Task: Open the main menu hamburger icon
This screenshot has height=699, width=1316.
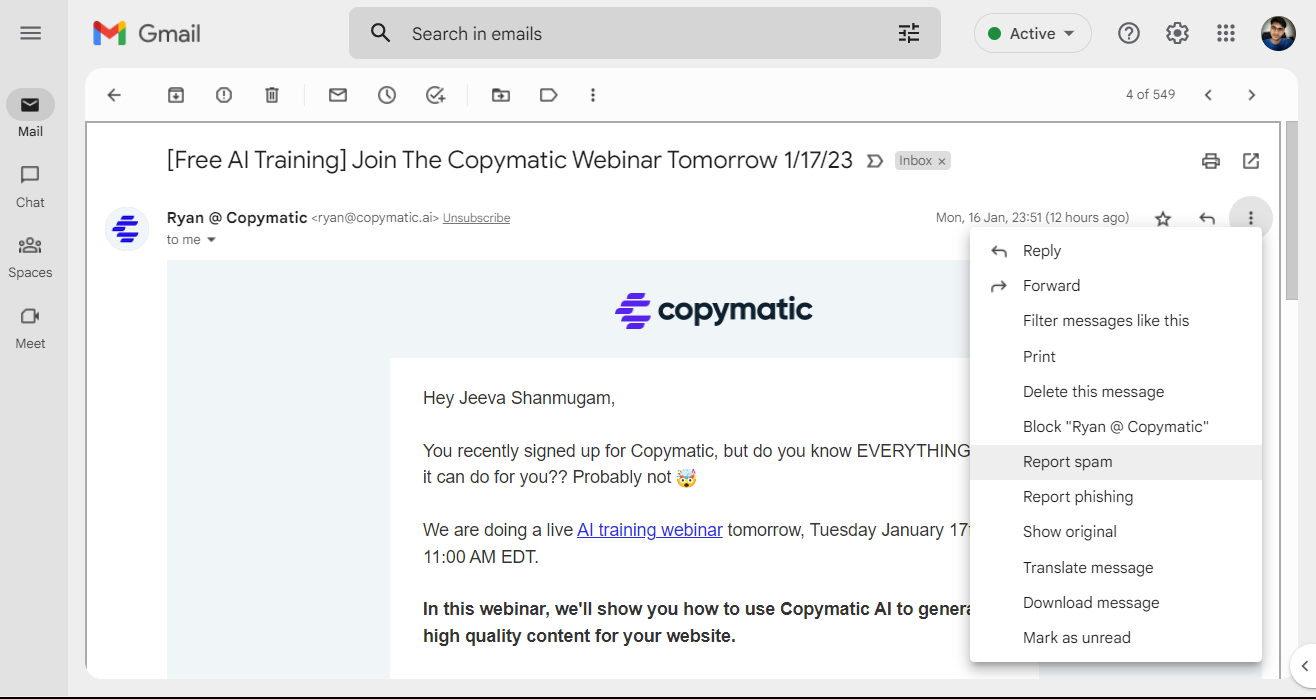Action: point(31,33)
